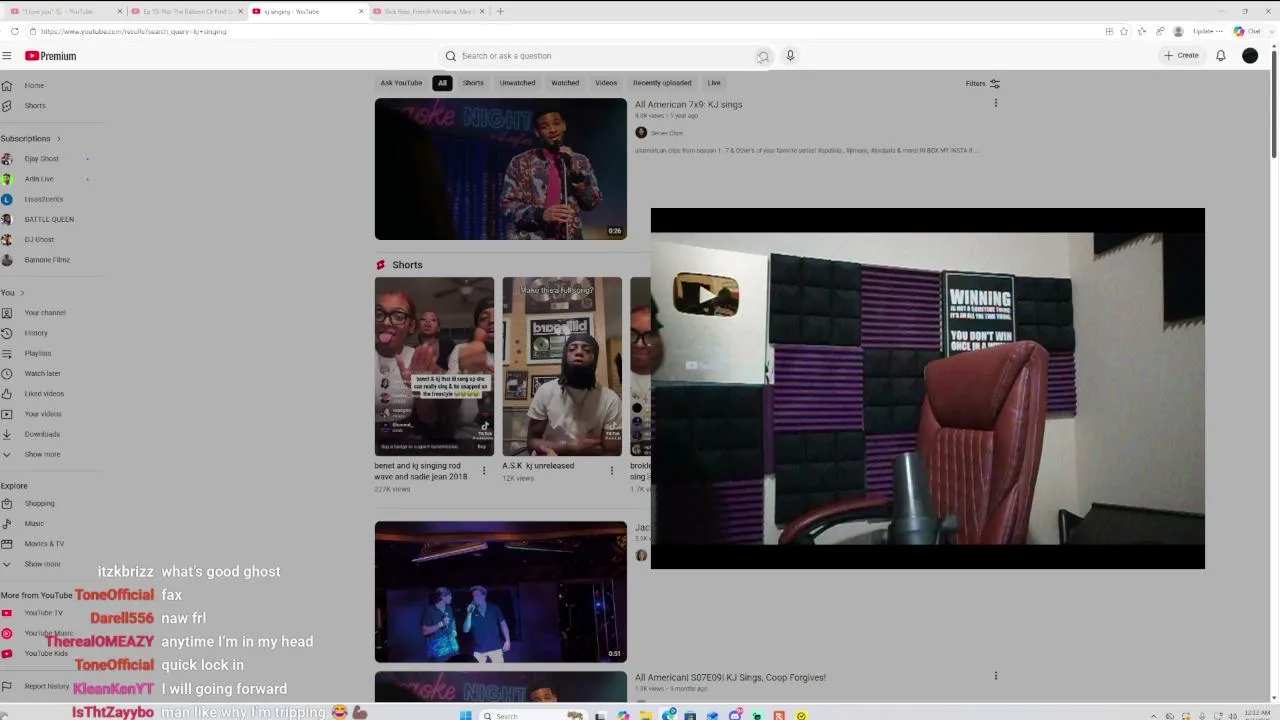Open a new browser tab
This screenshot has height=720, width=1280.
click(500, 11)
